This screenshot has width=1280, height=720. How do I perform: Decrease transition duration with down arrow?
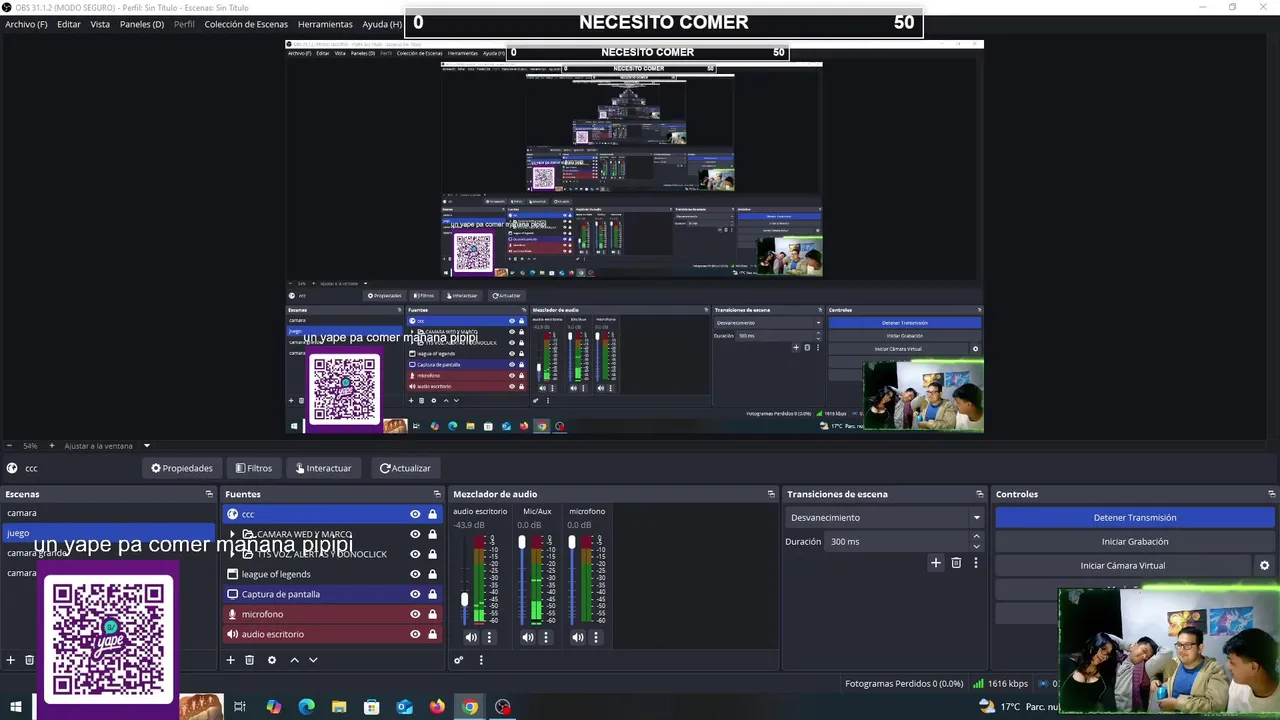976,547
